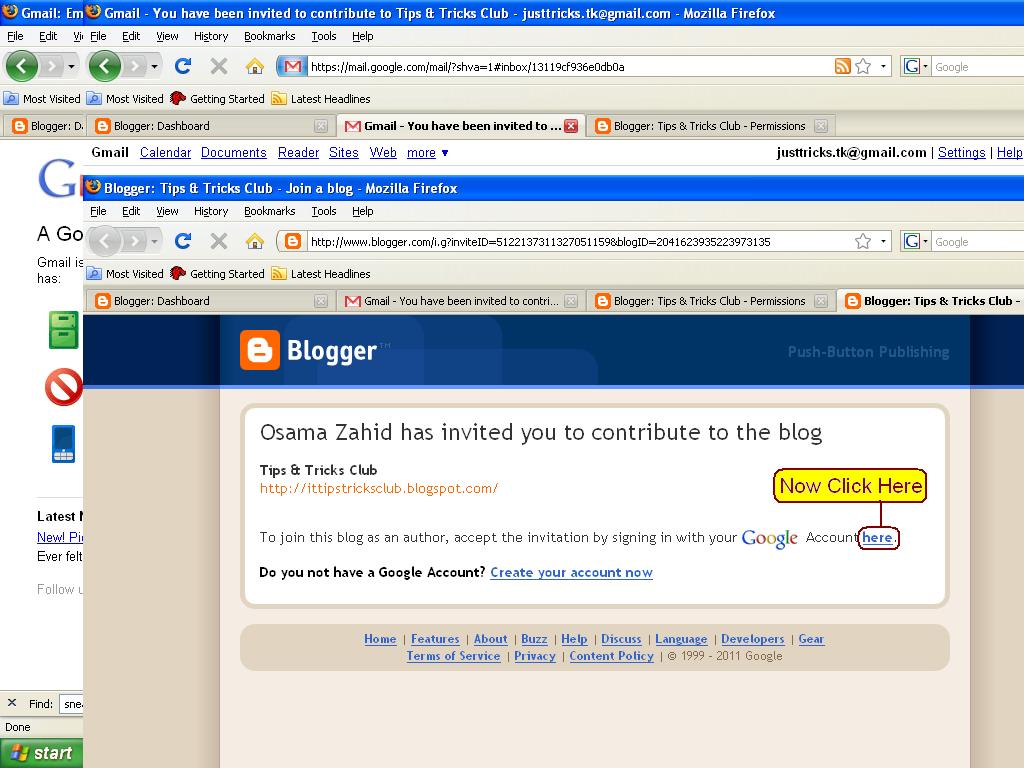Viewport: 1024px width, 768px height.
Task: Click Developers link in Blogger footer
Action: coord(752,639)
